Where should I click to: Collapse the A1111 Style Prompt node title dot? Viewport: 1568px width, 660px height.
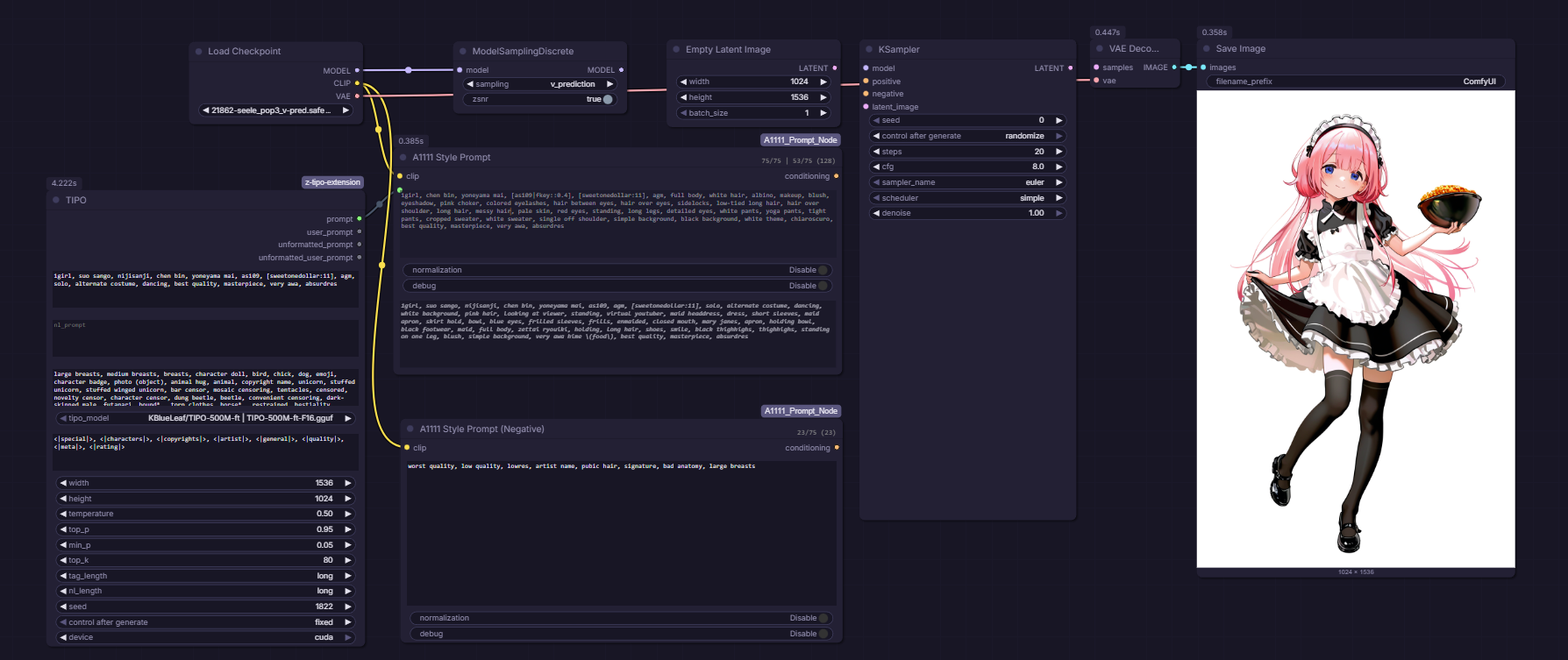pos(403,158)
